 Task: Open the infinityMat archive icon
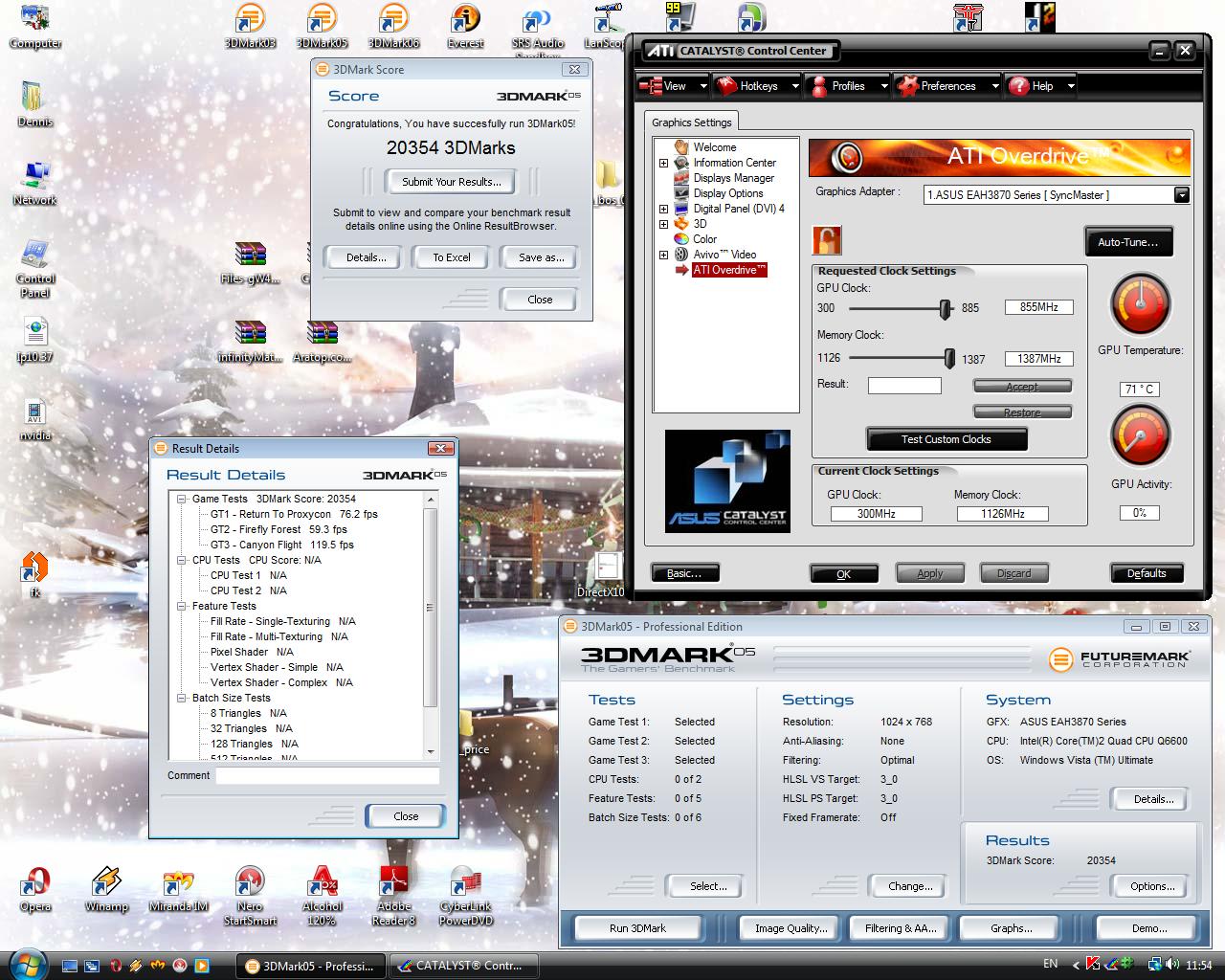point(250,341)
